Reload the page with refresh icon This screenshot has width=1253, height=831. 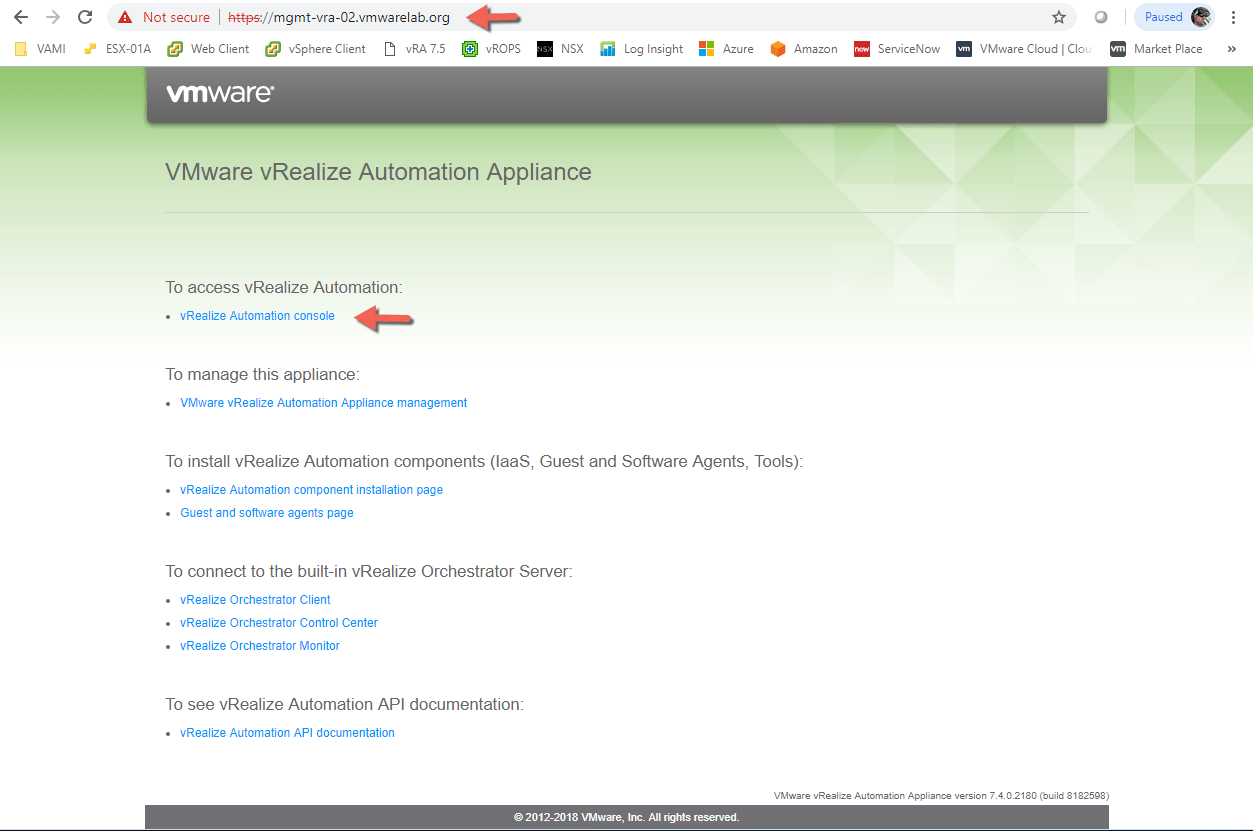85,17
